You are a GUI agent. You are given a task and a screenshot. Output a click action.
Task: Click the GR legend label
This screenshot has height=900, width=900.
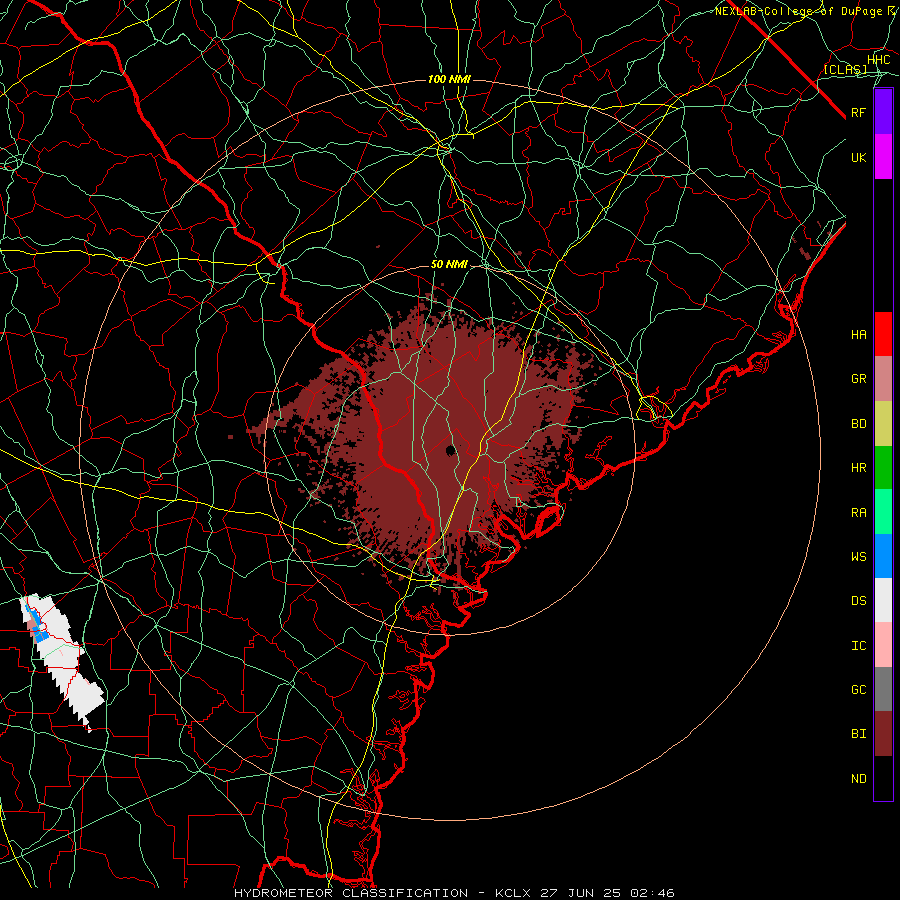tap(858, 379)
